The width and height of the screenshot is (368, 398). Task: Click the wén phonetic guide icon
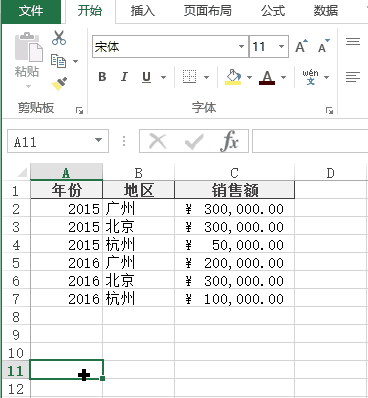pyautogui.click(x=310, y=77)
